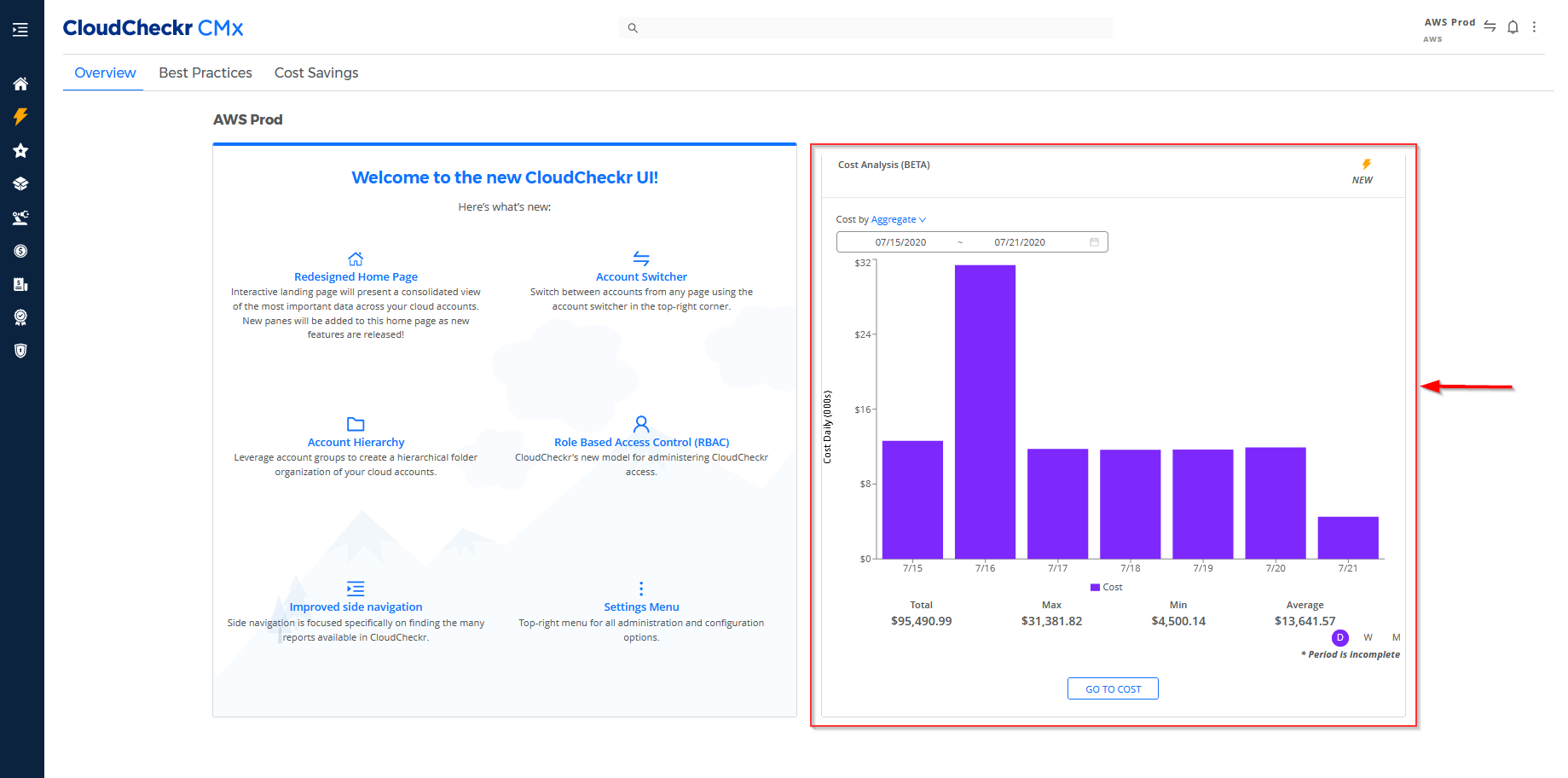Open the person with chart sidebar icon
1568x778 pixels.
pos(20,218)
